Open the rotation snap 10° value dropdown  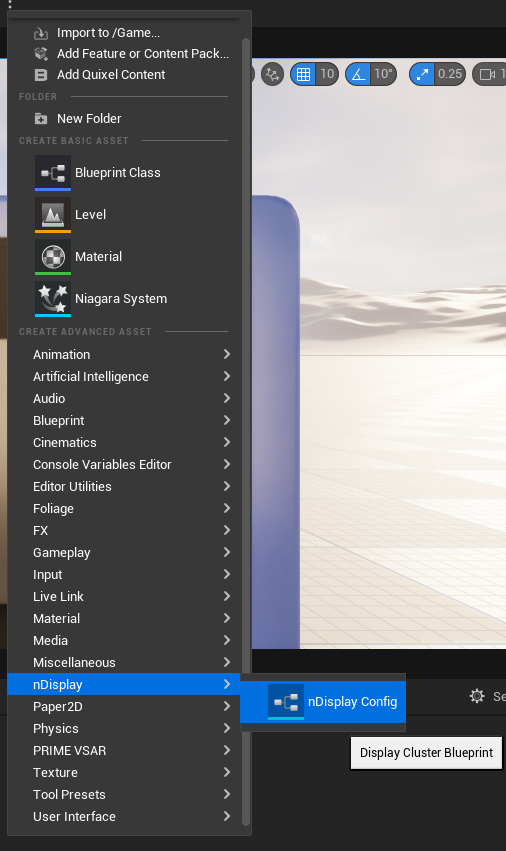pos(383,74)
